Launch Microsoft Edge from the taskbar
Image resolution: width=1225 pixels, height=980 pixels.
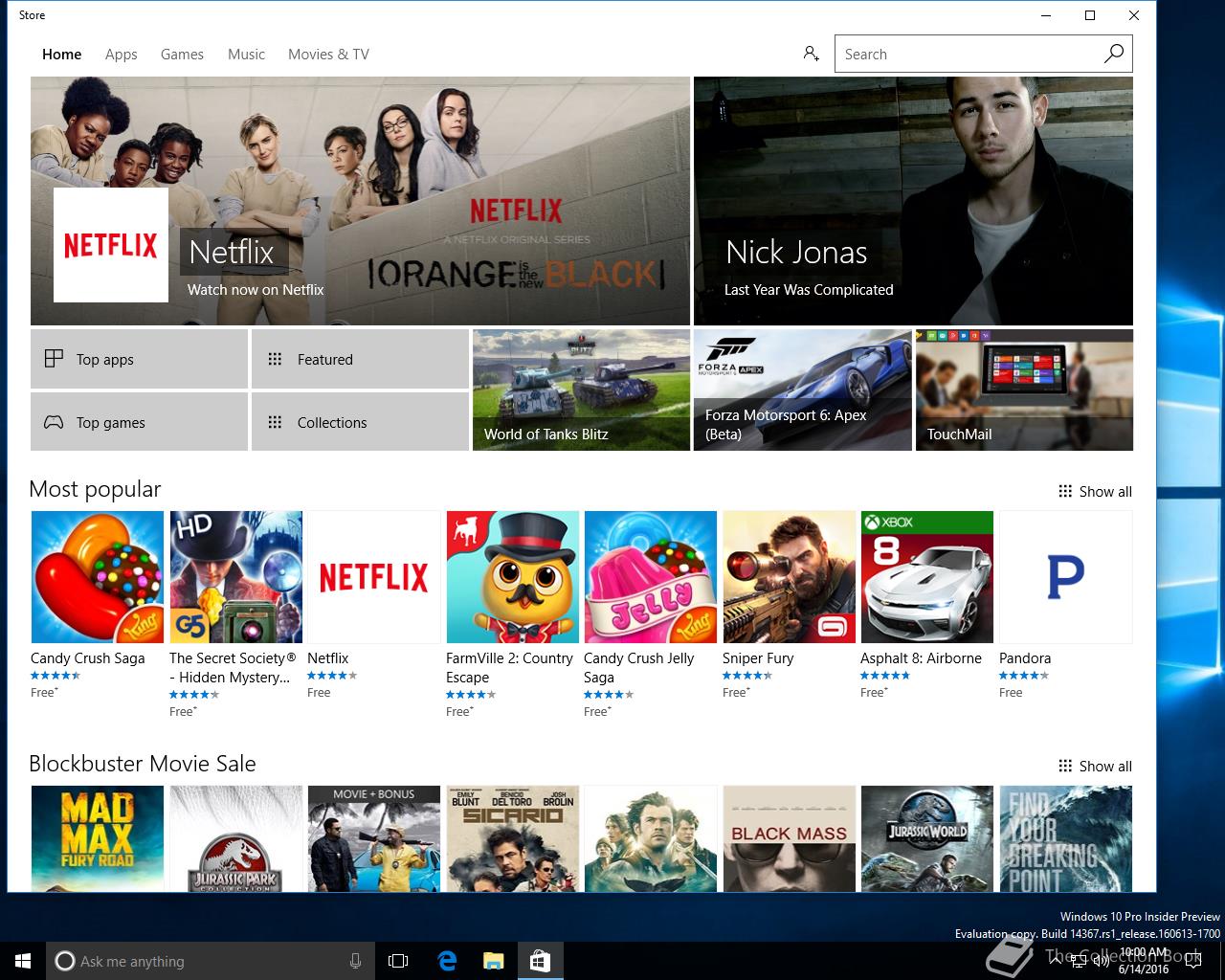(447, 961)
